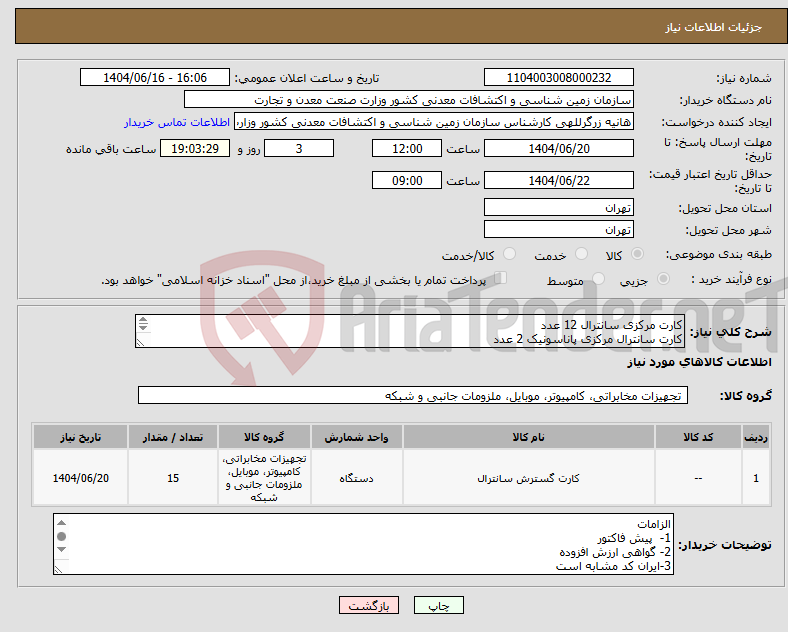Open اطلاعات تماس خریدار link

coord(176,122)
